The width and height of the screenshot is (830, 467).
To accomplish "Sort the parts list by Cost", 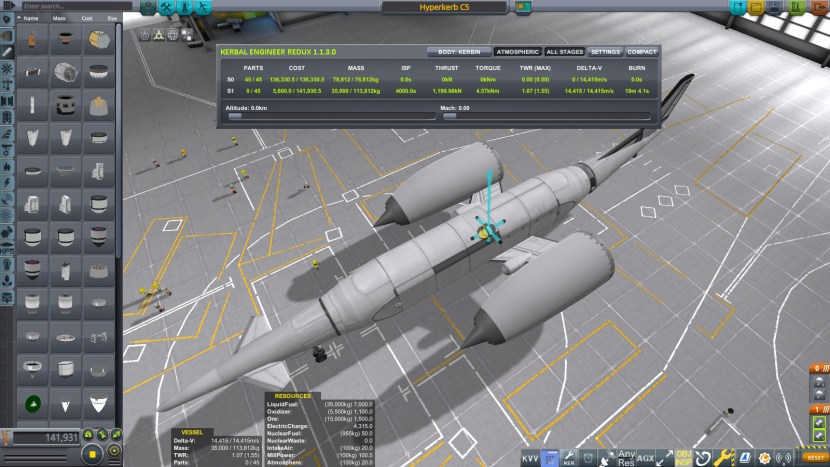I will tap(85, 18).
